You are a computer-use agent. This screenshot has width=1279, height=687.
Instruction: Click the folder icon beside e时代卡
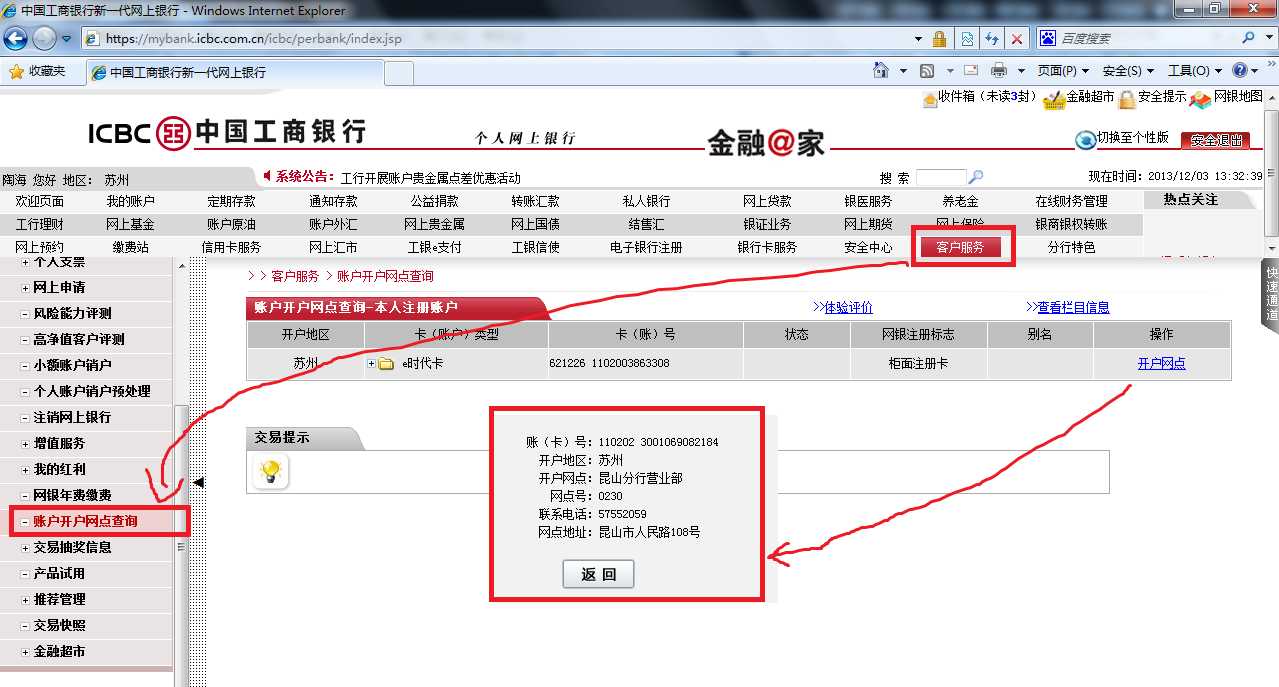(386, 364)
